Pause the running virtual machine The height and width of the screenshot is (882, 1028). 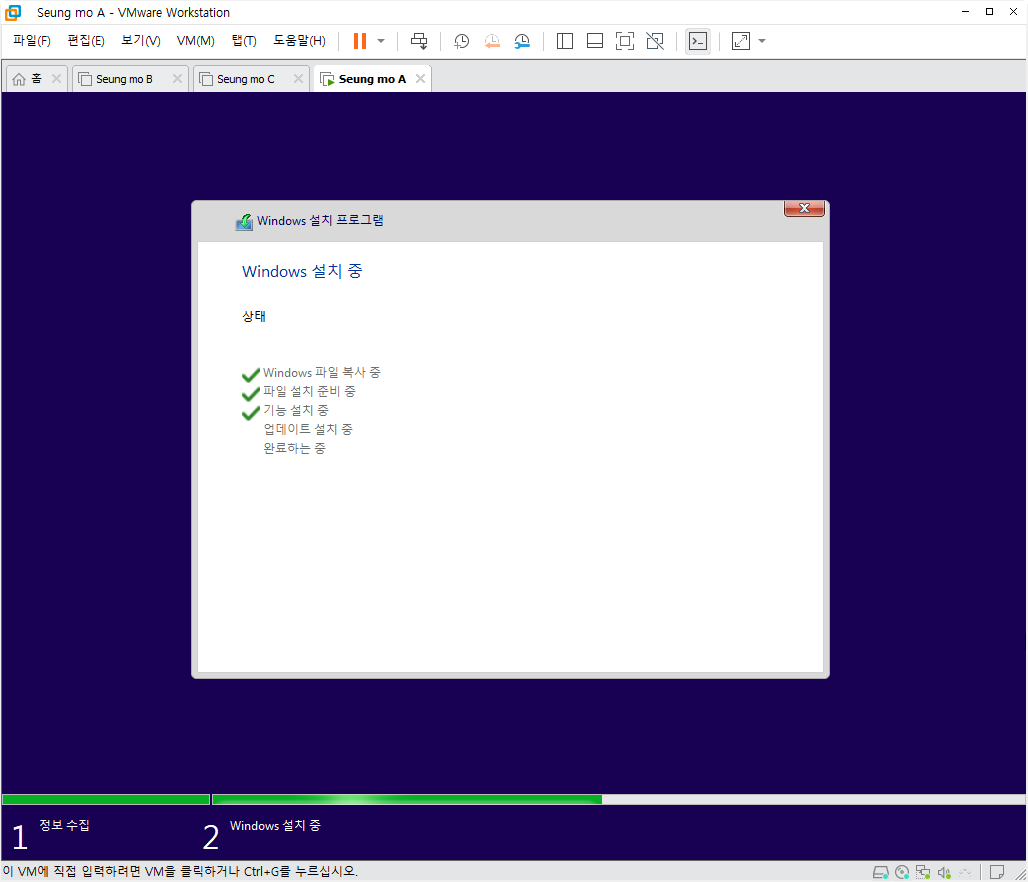pos(360,41)
